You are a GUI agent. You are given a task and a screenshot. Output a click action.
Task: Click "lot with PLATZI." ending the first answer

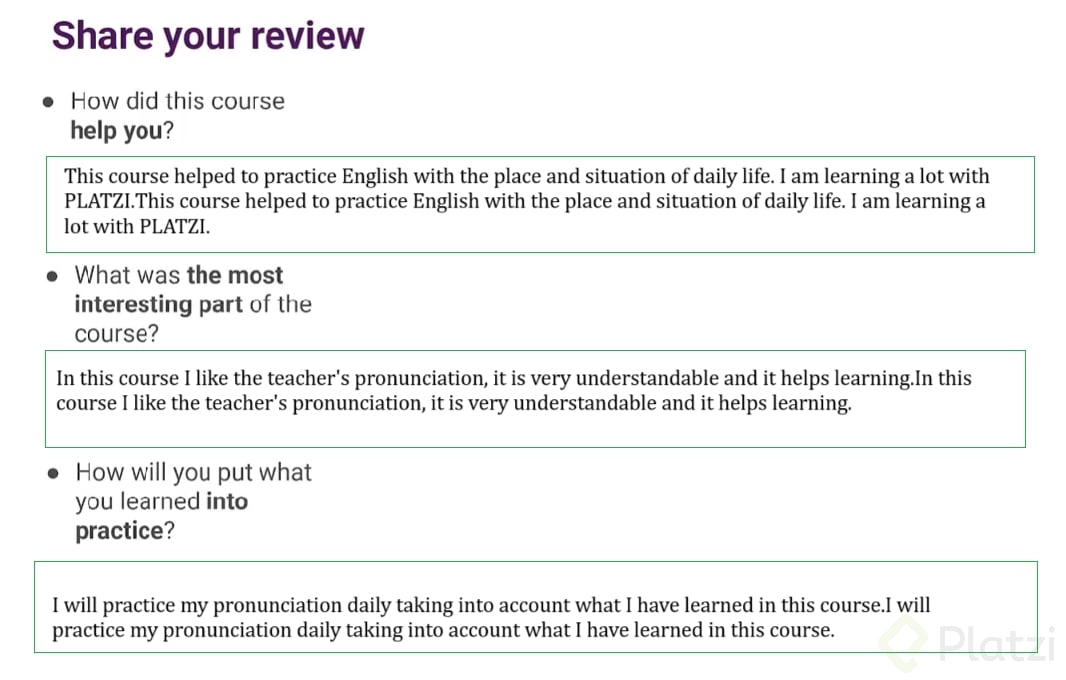(137, 226)
